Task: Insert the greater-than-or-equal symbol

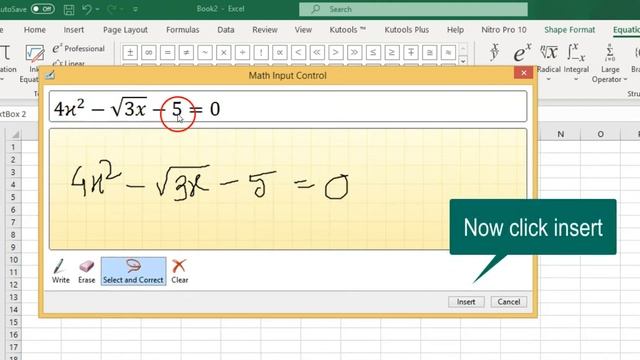Action: [x=392, y=52]
